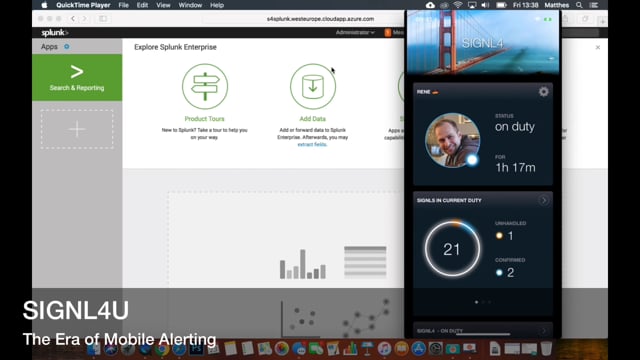Open AirPlay display menu

(472, 5)
